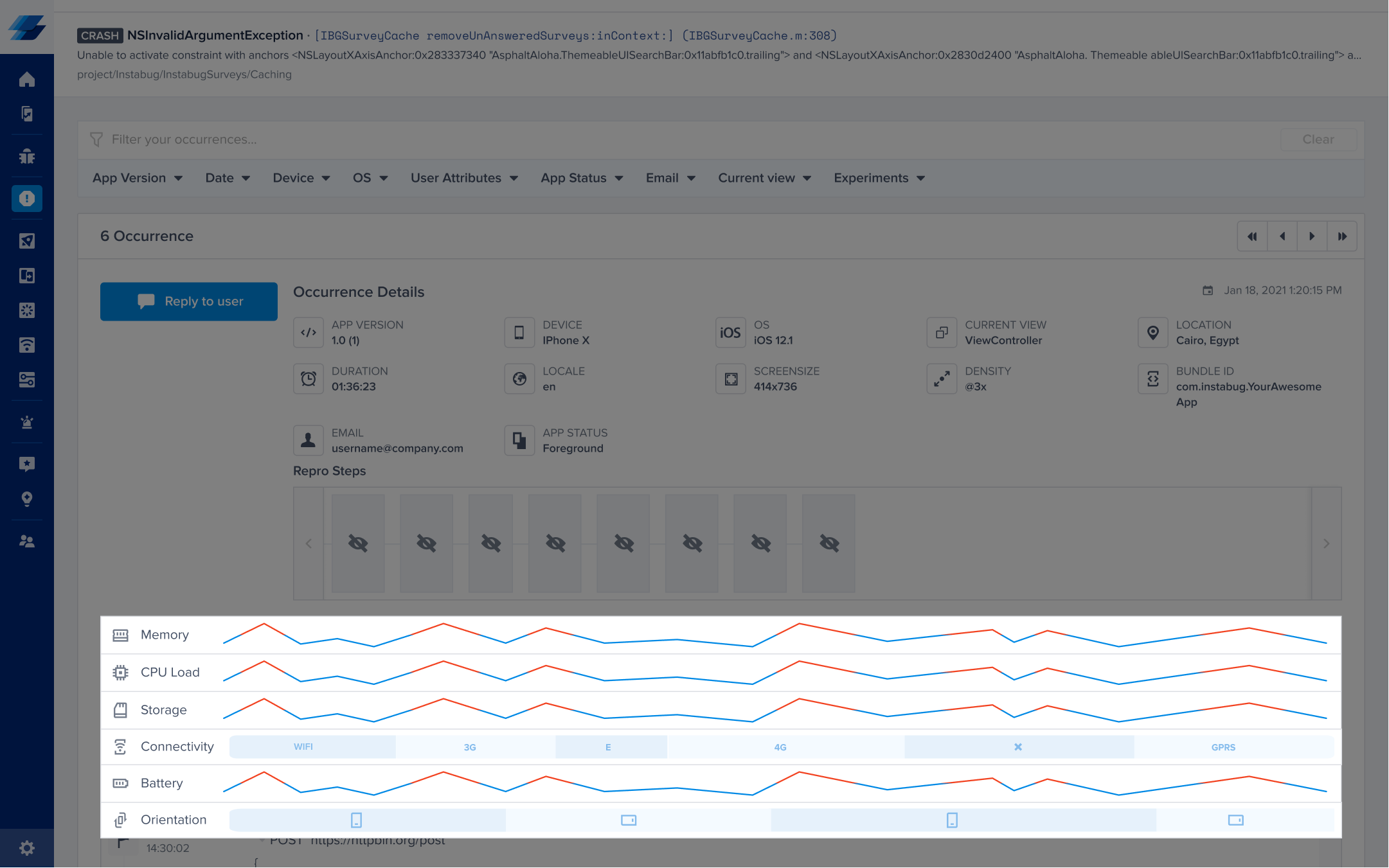Open the network wifi sidebar icon

27,345
